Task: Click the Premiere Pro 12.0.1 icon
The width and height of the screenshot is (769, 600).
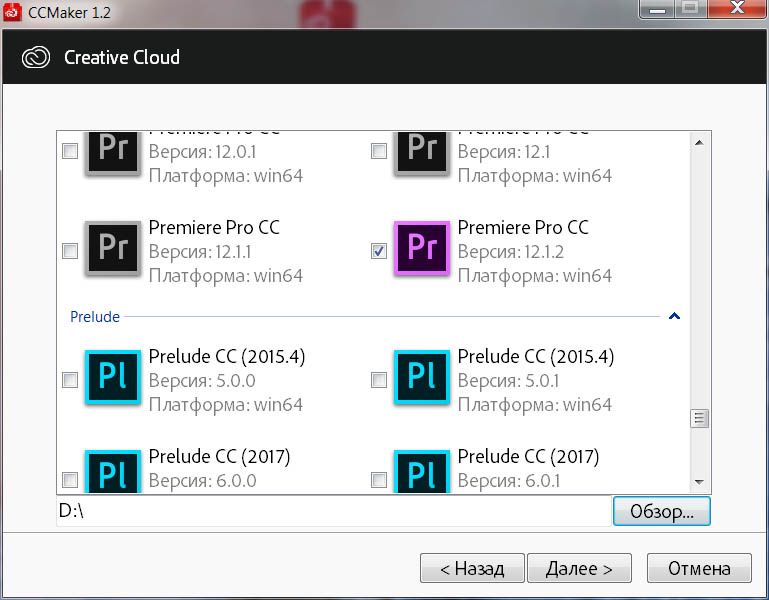Action: pyautogui.click(x=113, y=152)
